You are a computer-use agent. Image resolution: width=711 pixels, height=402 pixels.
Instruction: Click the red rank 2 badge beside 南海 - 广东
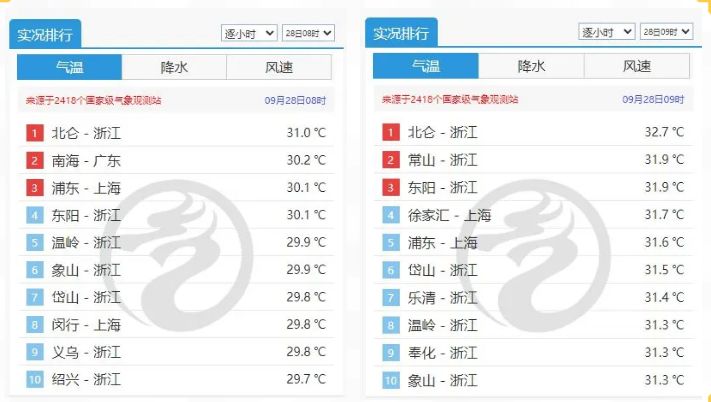click(x=34, y=160)
